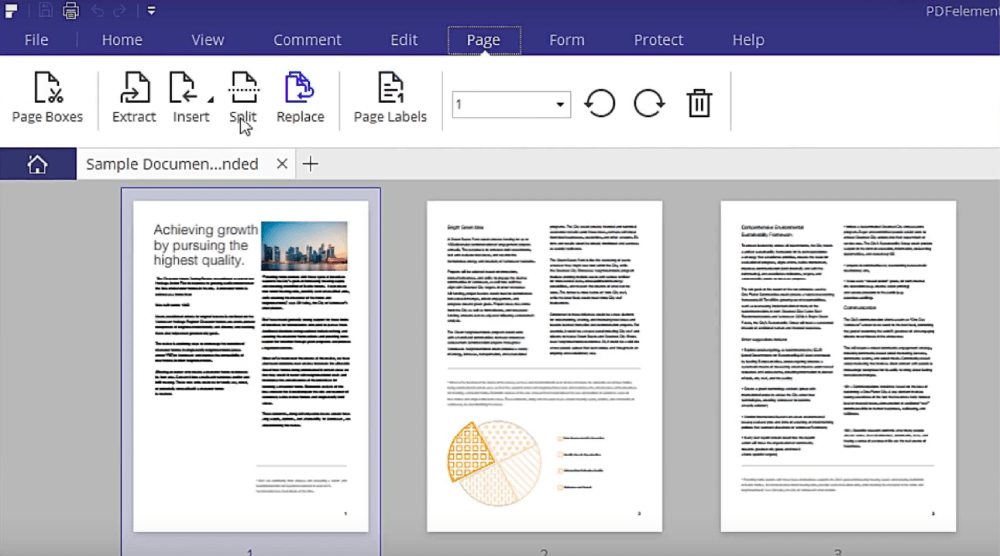Go to the Home screen icon
Screen dimensions: 1000x556
[38, 164]
